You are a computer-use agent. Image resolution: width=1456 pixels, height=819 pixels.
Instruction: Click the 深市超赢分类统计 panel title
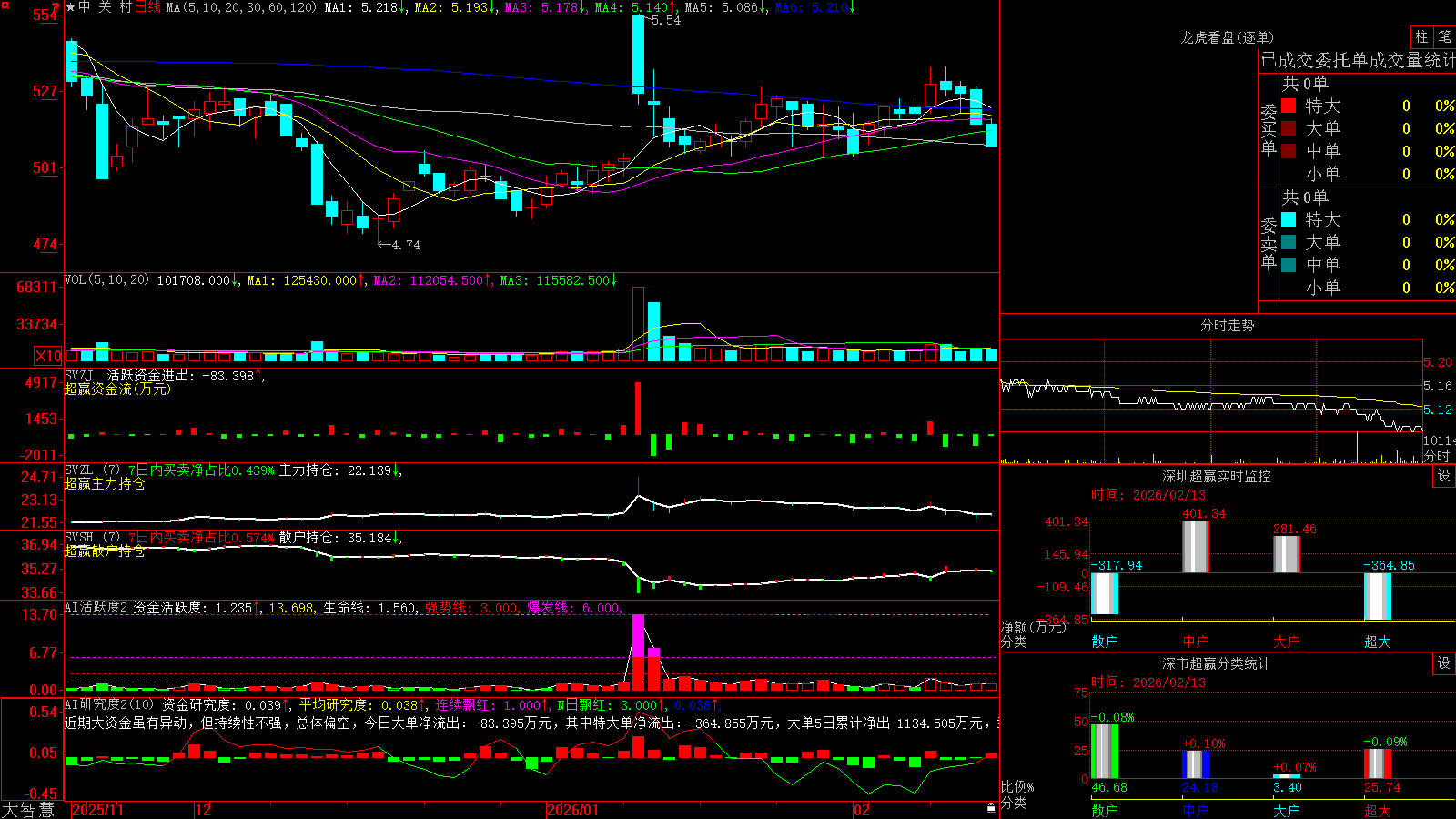pos(1216,663)
